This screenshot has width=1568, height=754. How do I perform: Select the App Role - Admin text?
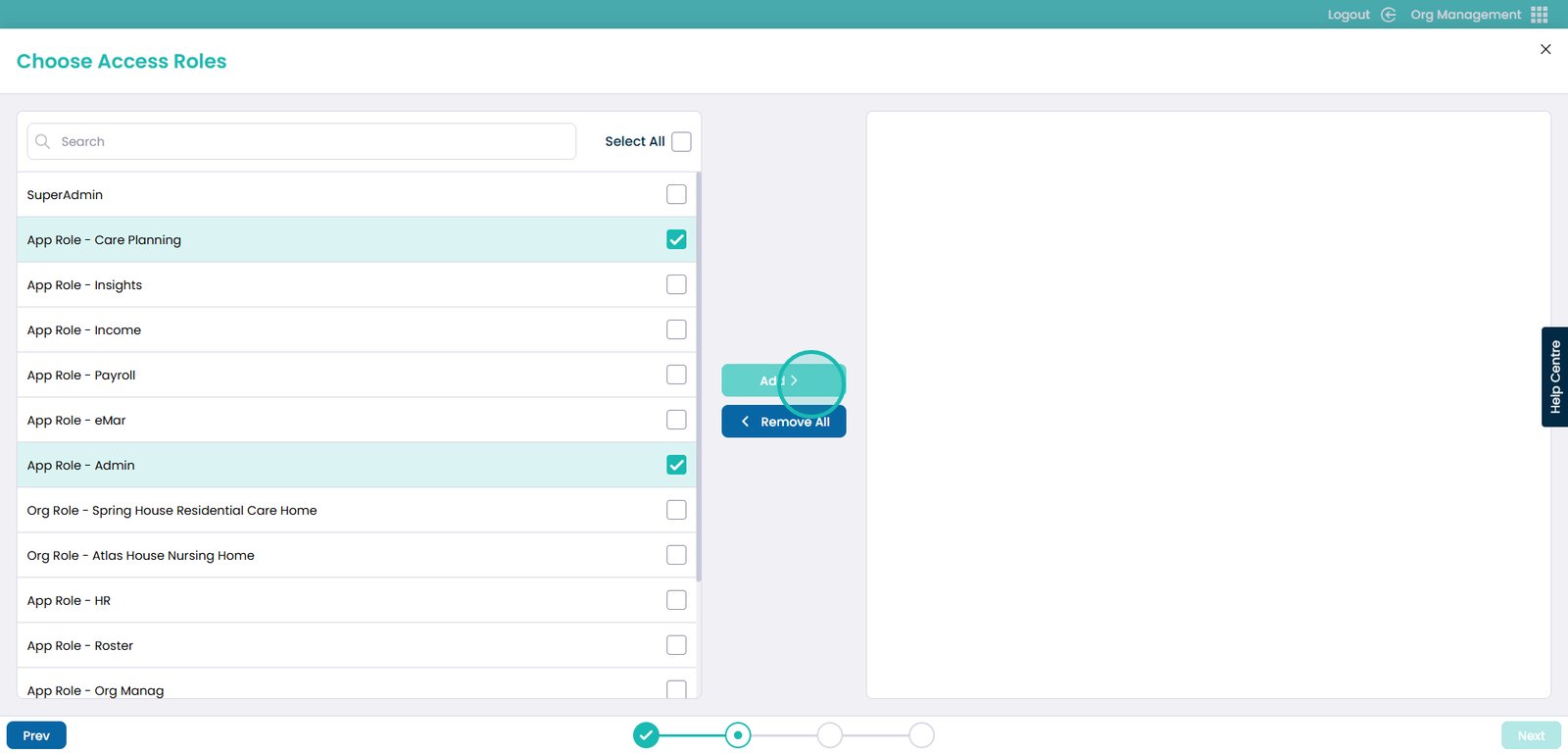click(80, 466)
